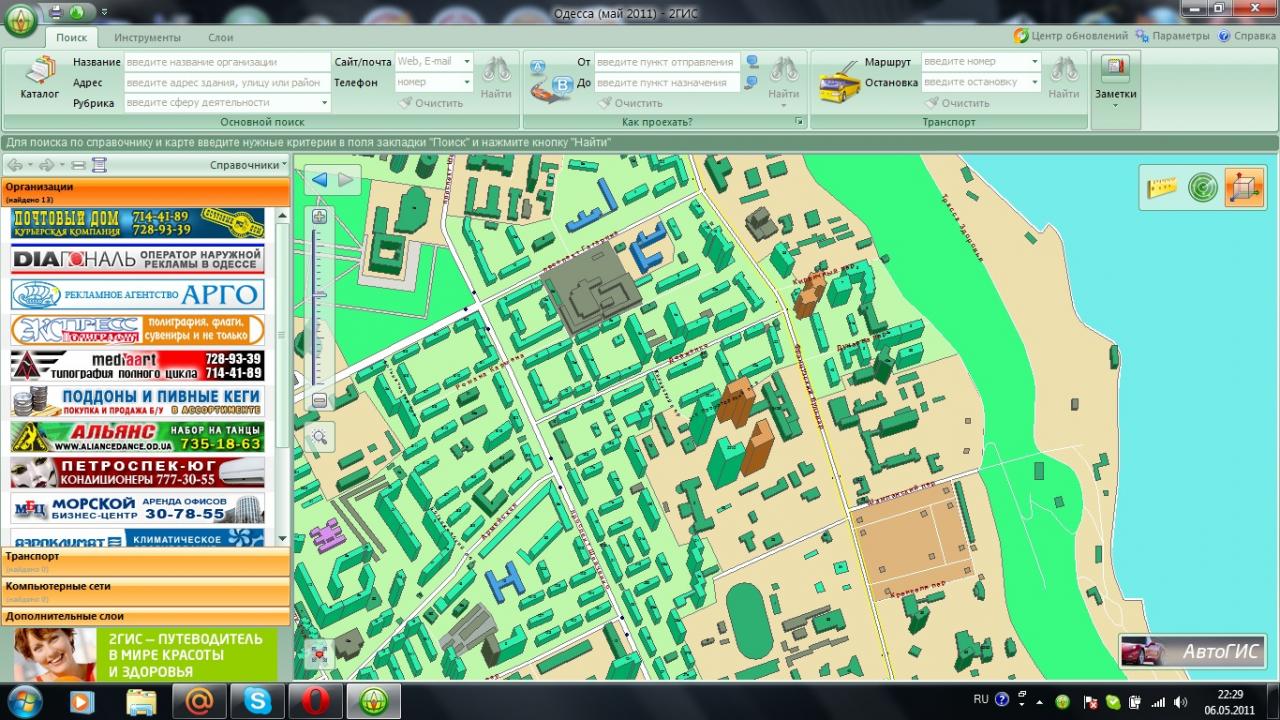Expand the Рубрика dropdown list
The width and height of the screenshot is (1280, 720).
324,103
